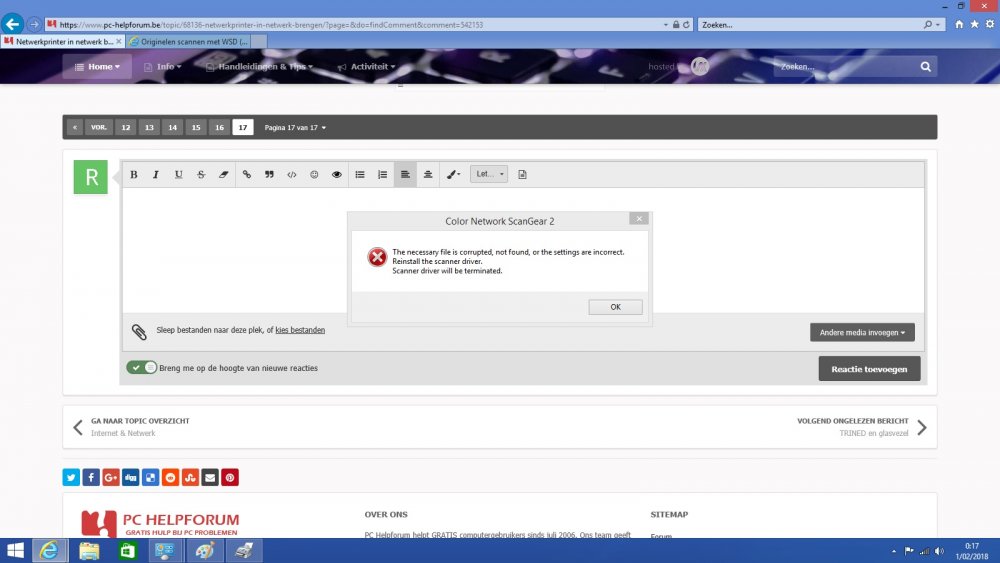Open browser settings gear icon
The width and height of the screenshot is (1000, 563).
(x=990, y=24)
